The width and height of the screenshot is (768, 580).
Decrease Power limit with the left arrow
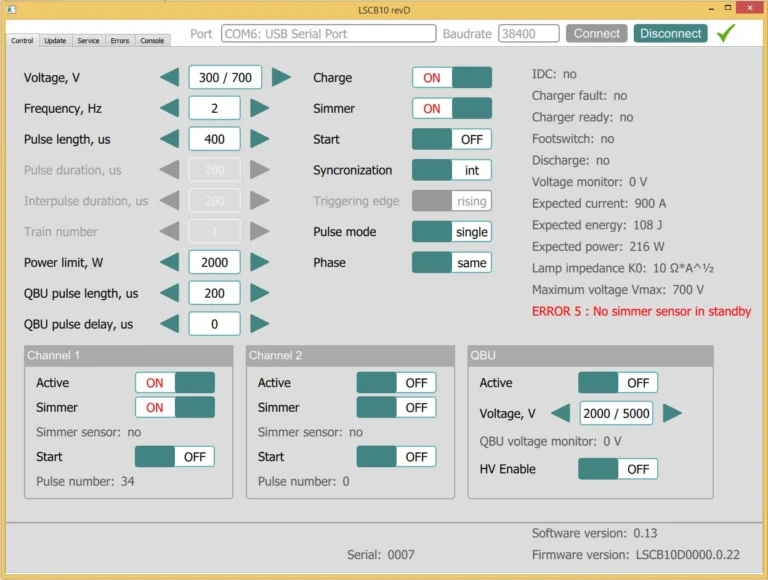coord(170,263)
